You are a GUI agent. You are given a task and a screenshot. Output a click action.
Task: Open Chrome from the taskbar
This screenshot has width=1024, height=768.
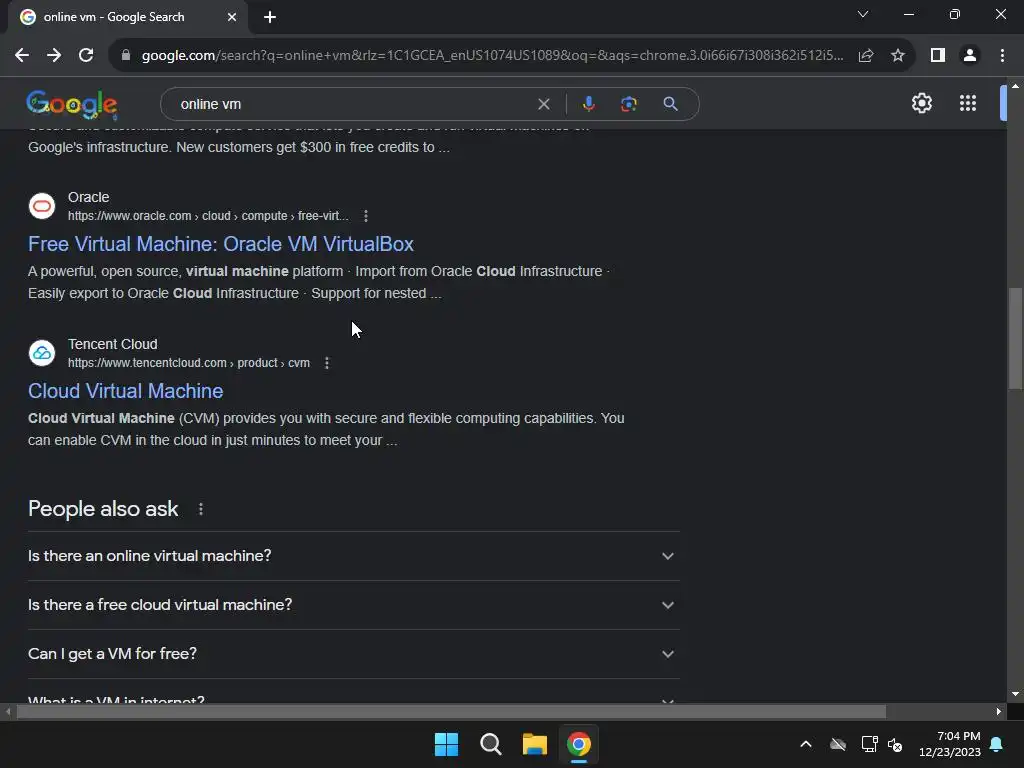(x=579, y=744)
